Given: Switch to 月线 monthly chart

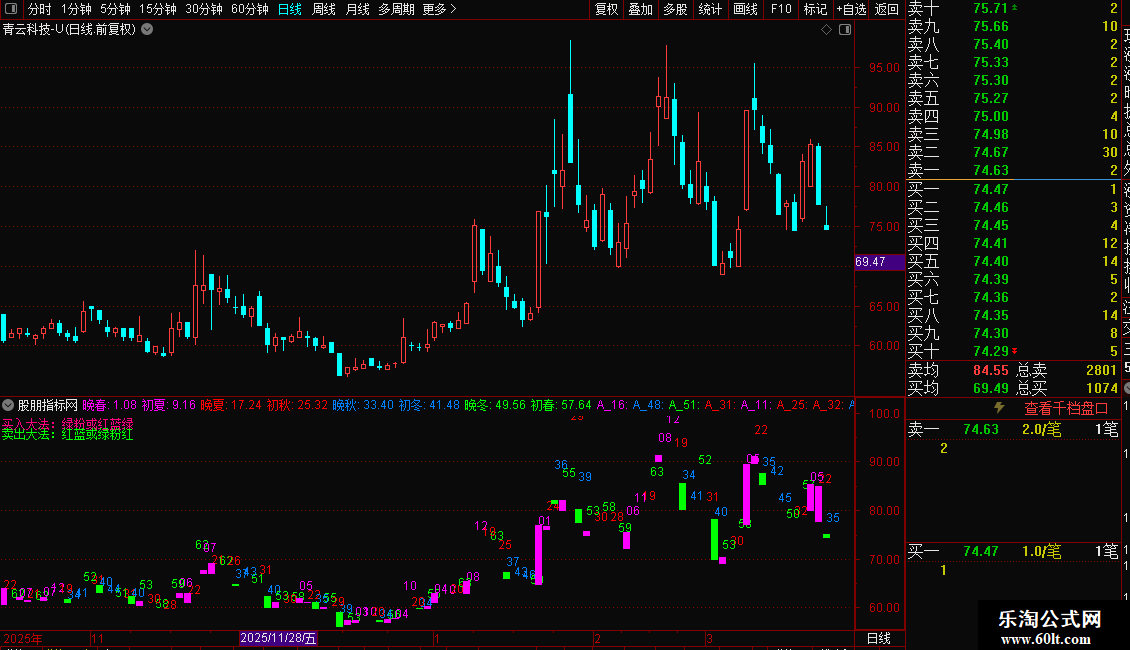Looking at the screenshot, I should click(x=357, y=9).
